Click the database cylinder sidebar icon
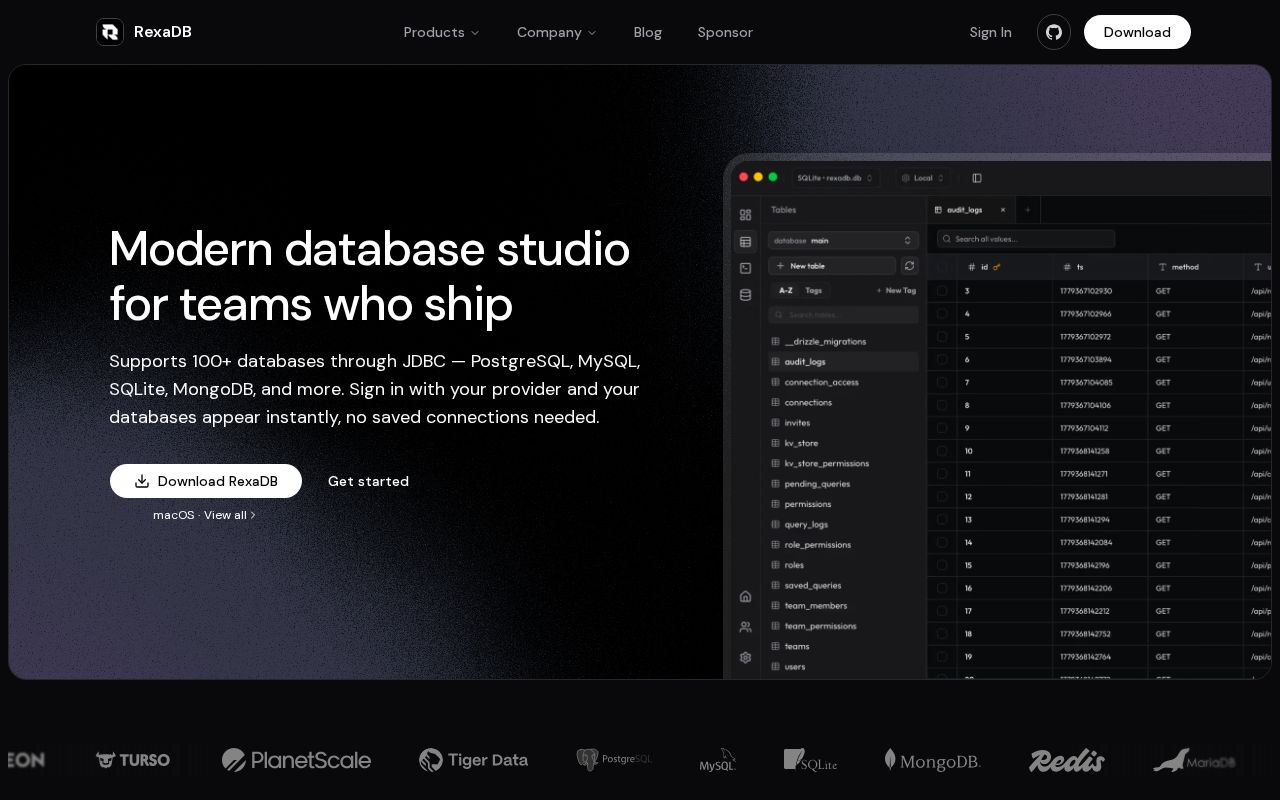Screen dimensions: 1280x800 [745, 295]
